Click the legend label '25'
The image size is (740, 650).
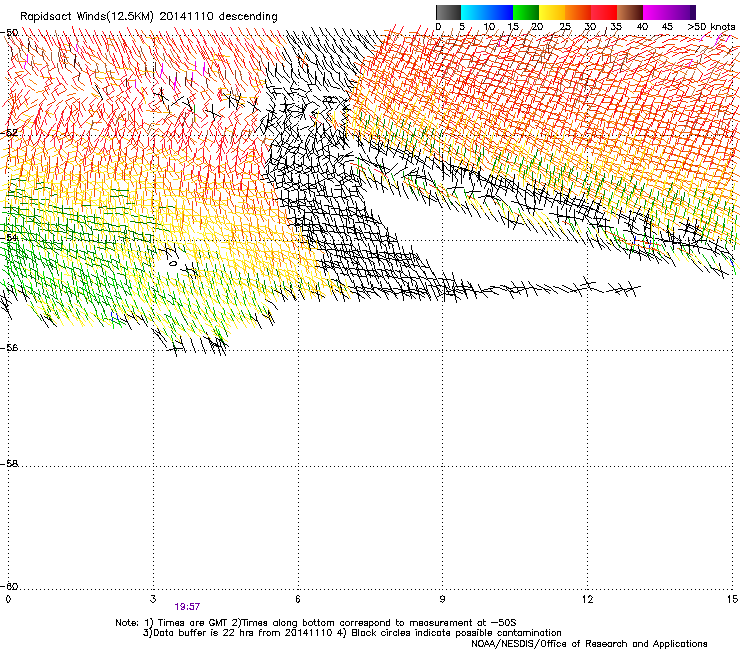click(565, 27)
